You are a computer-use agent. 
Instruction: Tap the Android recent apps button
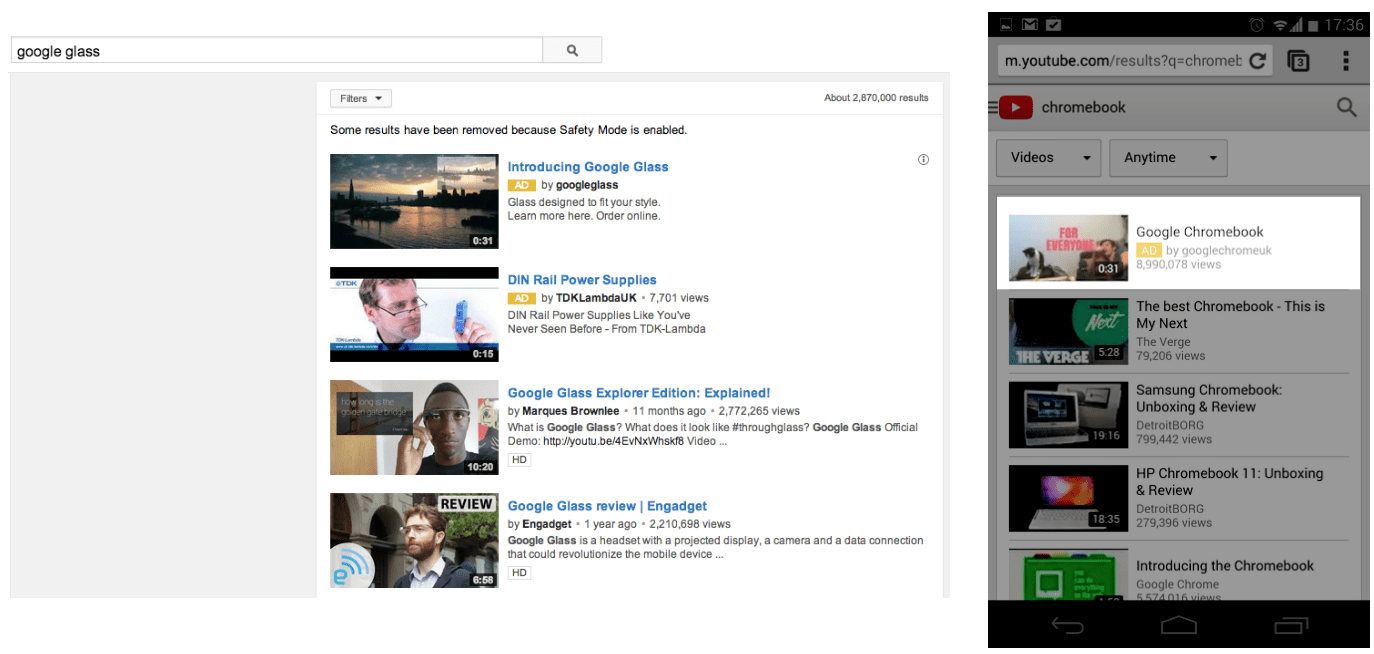pyautogui.click(x=1291, y=626)
